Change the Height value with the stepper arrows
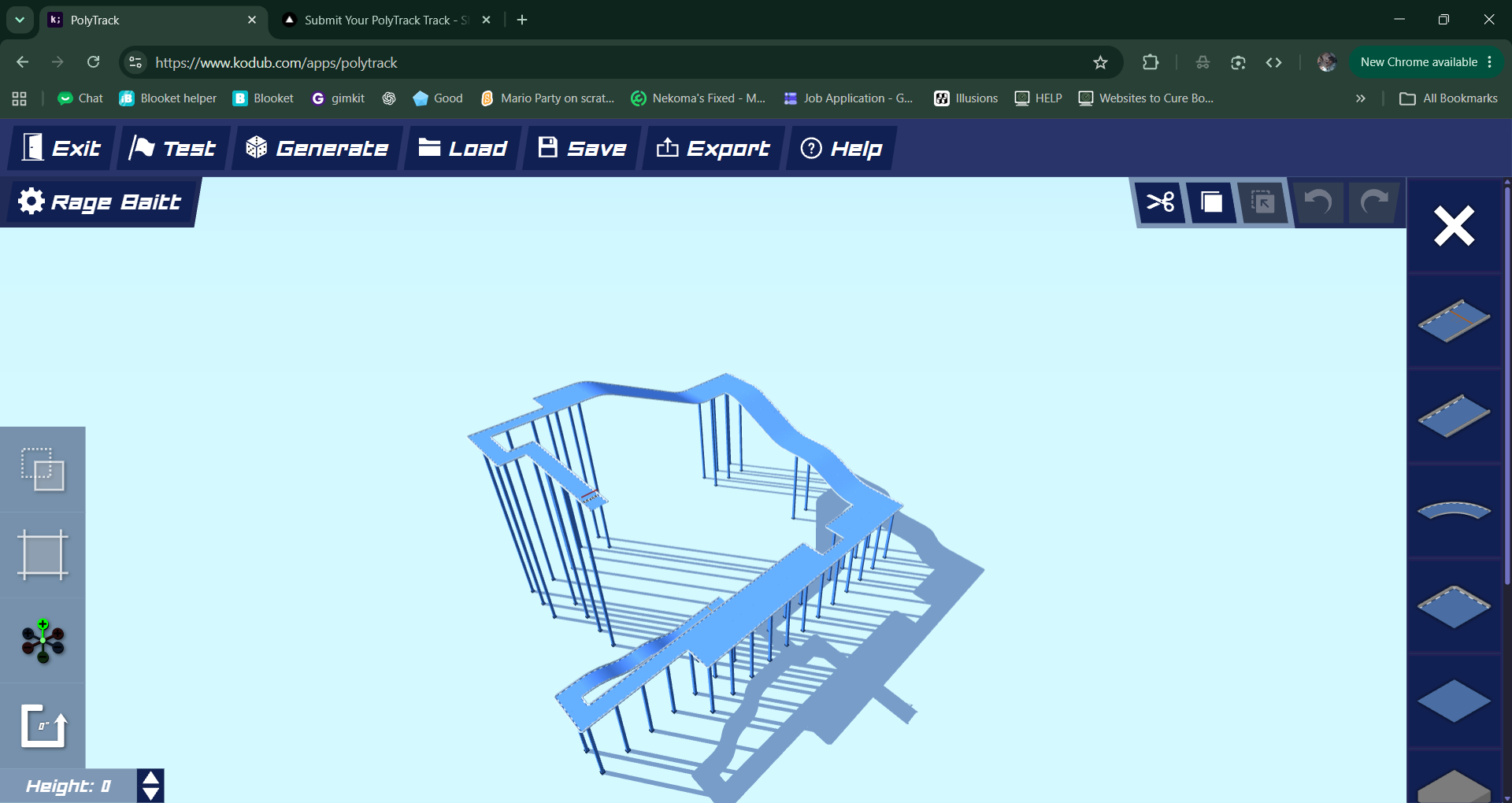1512x803 pixels. (150, 786)
